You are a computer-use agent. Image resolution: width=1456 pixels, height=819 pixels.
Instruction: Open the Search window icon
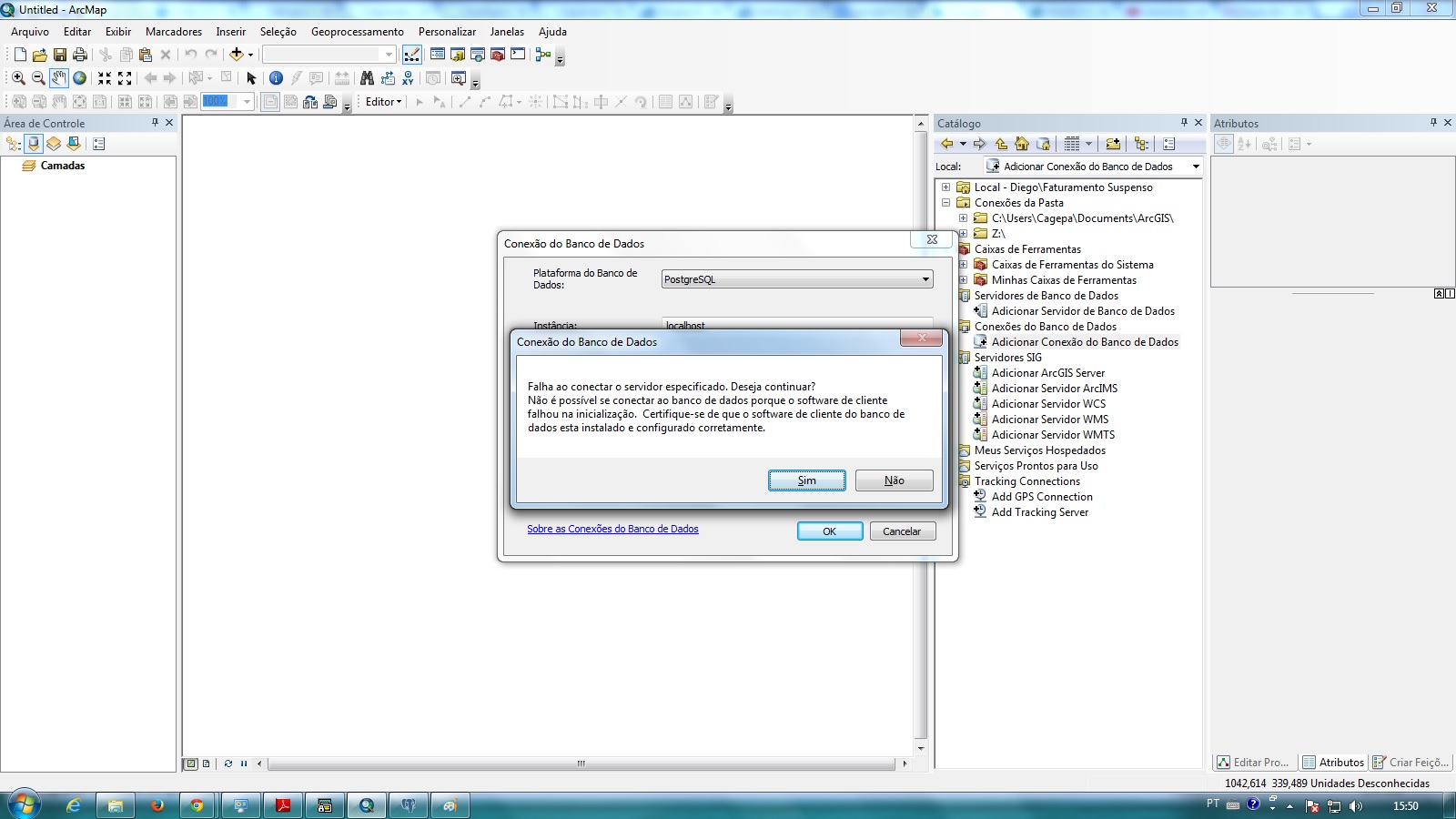coord(478,55)
